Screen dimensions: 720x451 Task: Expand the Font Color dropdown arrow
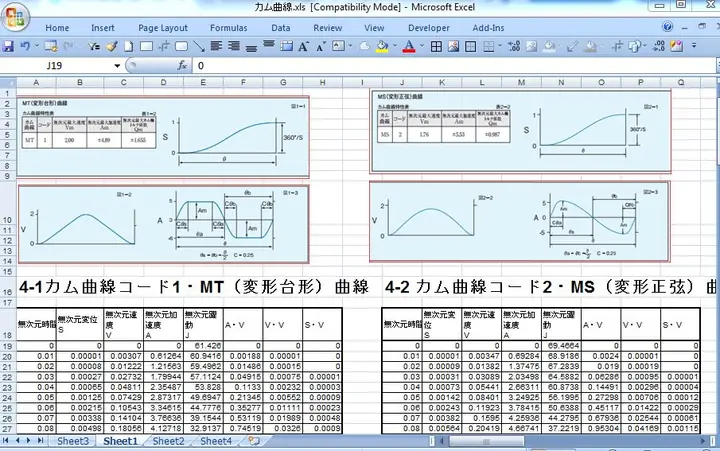[x=422, y=46]
